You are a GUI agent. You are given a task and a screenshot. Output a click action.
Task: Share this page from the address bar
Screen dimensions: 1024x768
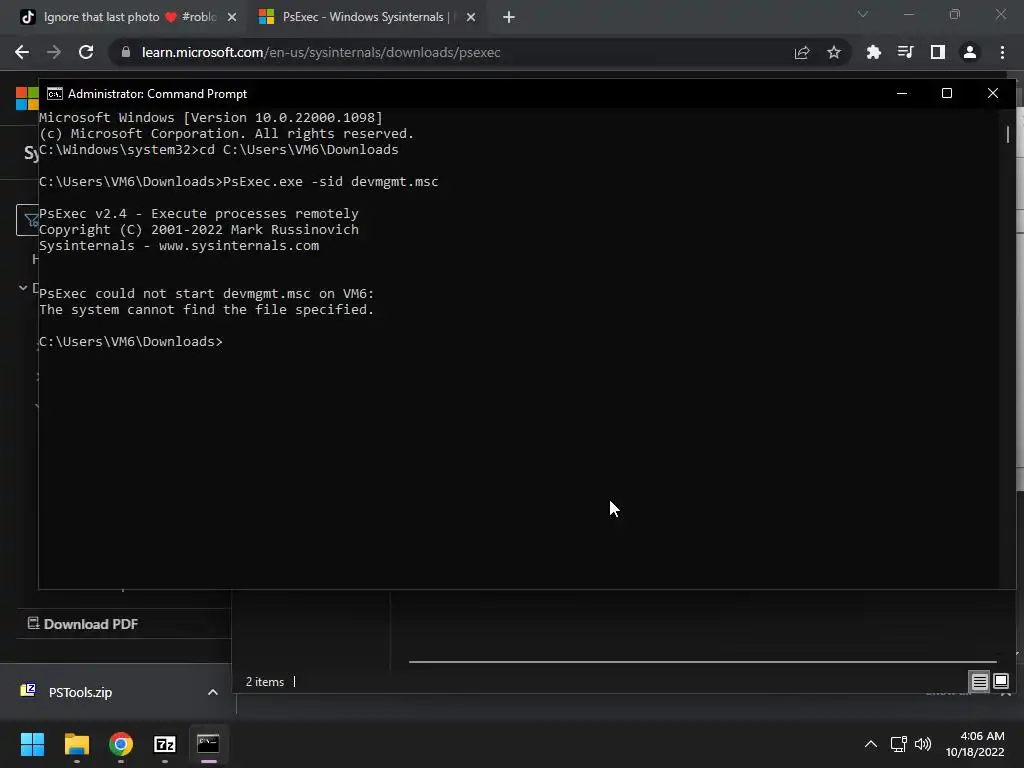click(802, 52)
